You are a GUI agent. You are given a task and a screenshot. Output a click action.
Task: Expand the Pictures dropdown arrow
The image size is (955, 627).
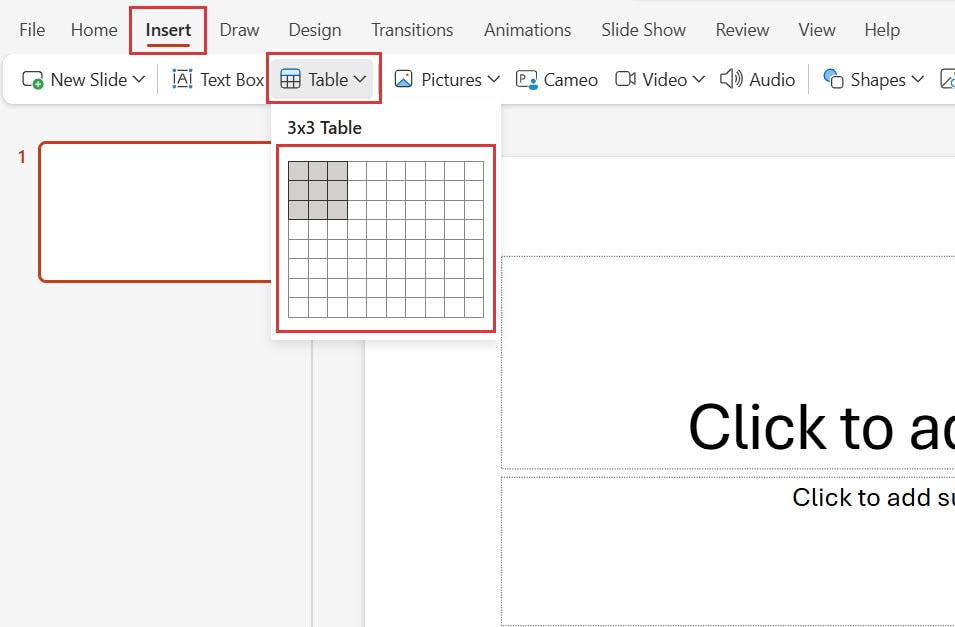494,79
